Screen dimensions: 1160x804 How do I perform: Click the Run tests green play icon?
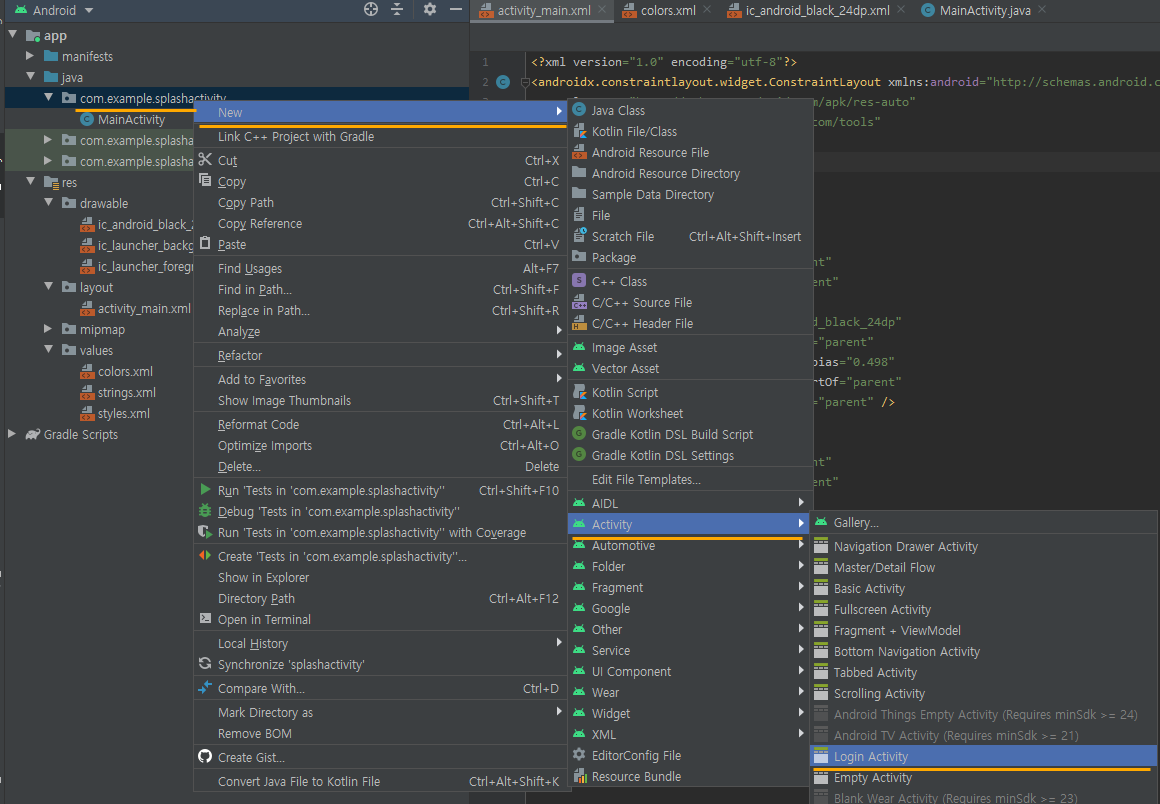[205, 490]
